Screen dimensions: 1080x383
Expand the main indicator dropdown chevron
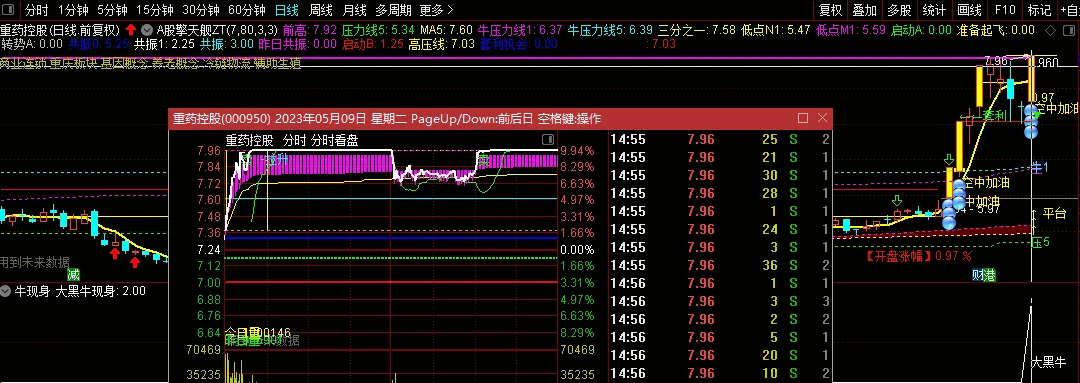click(147, 30)
